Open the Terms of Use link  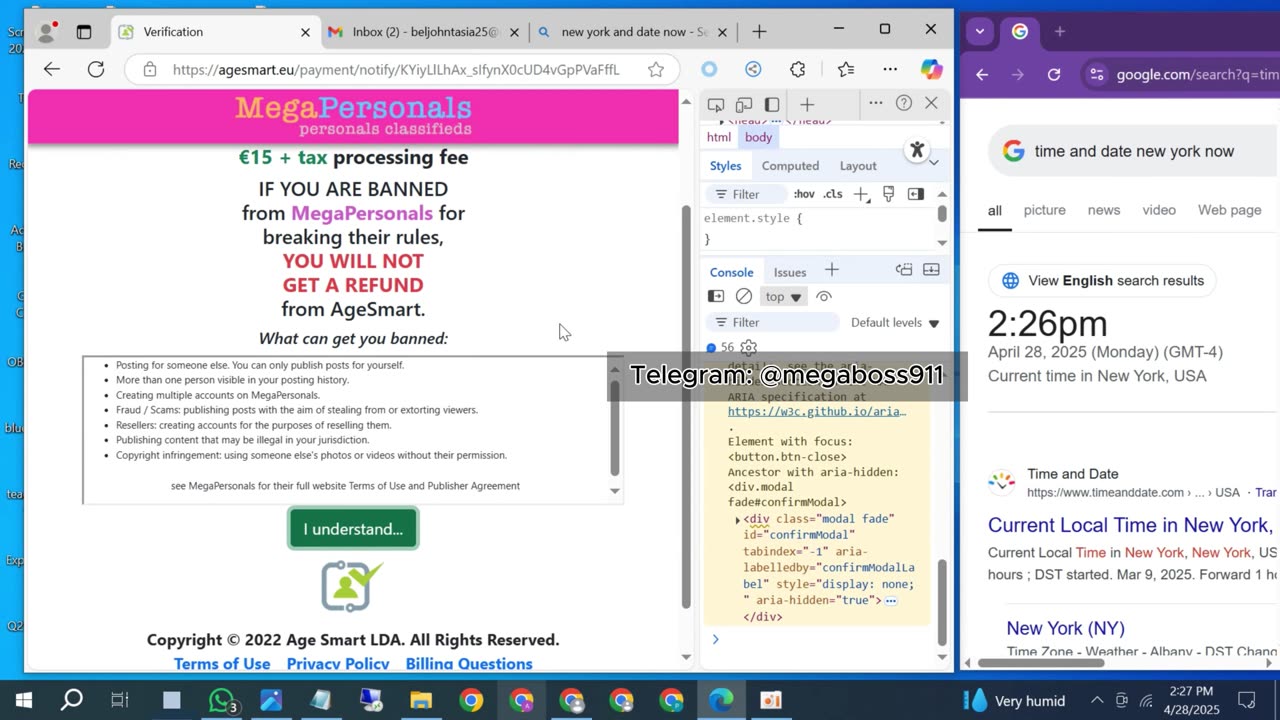pyautogui.click(x=222, y=664)
